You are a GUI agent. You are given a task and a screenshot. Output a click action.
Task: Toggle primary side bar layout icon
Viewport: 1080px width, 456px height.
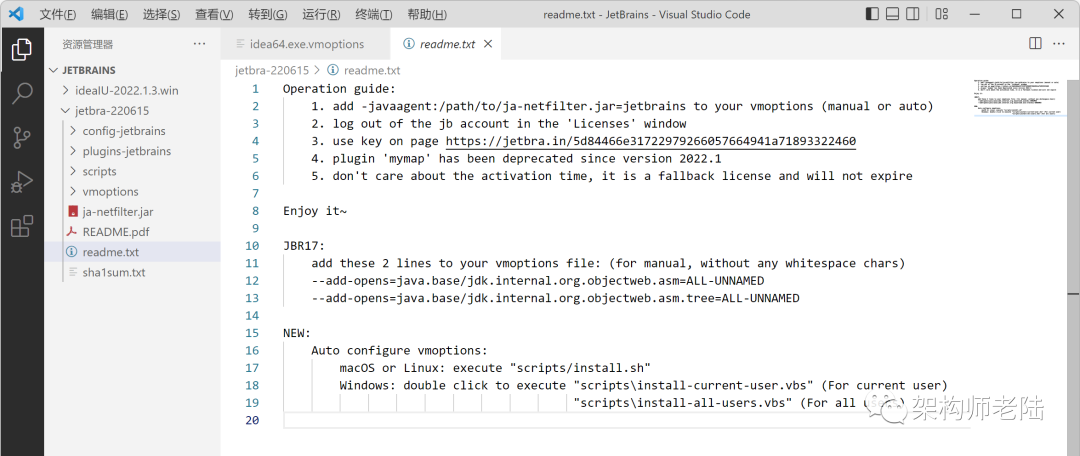coord(872,14)
